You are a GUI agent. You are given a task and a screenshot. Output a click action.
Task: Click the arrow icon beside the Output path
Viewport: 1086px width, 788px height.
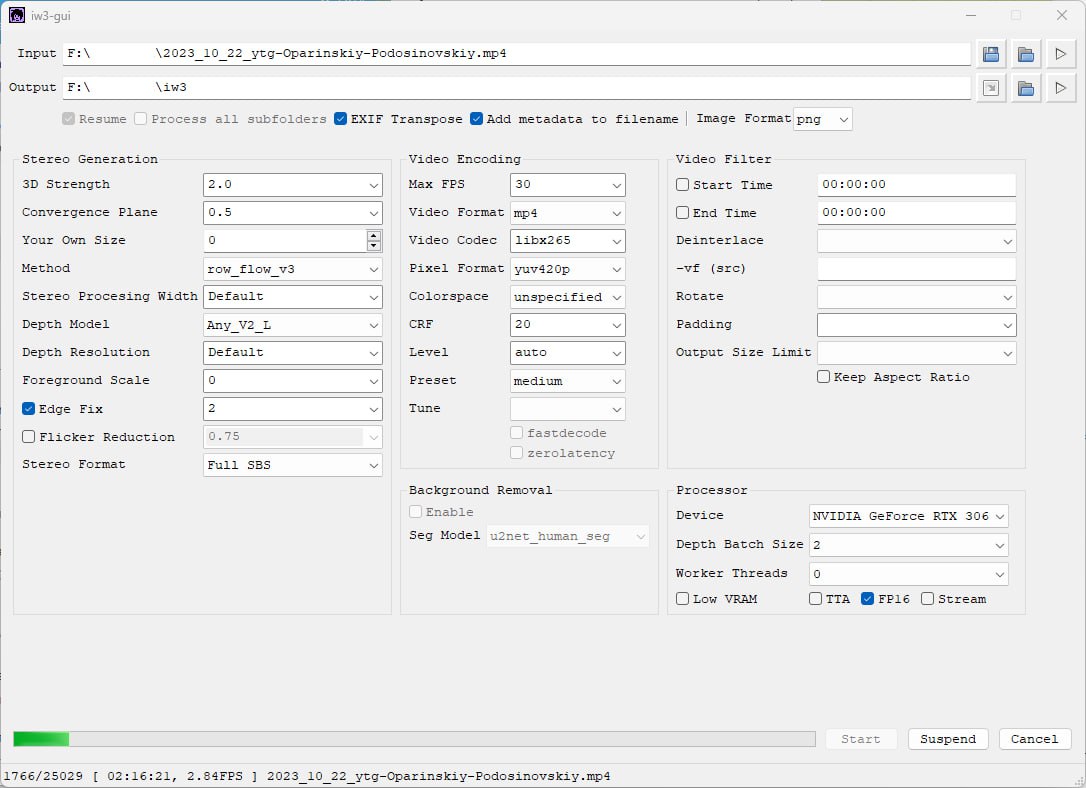click(x=991, y=88)
